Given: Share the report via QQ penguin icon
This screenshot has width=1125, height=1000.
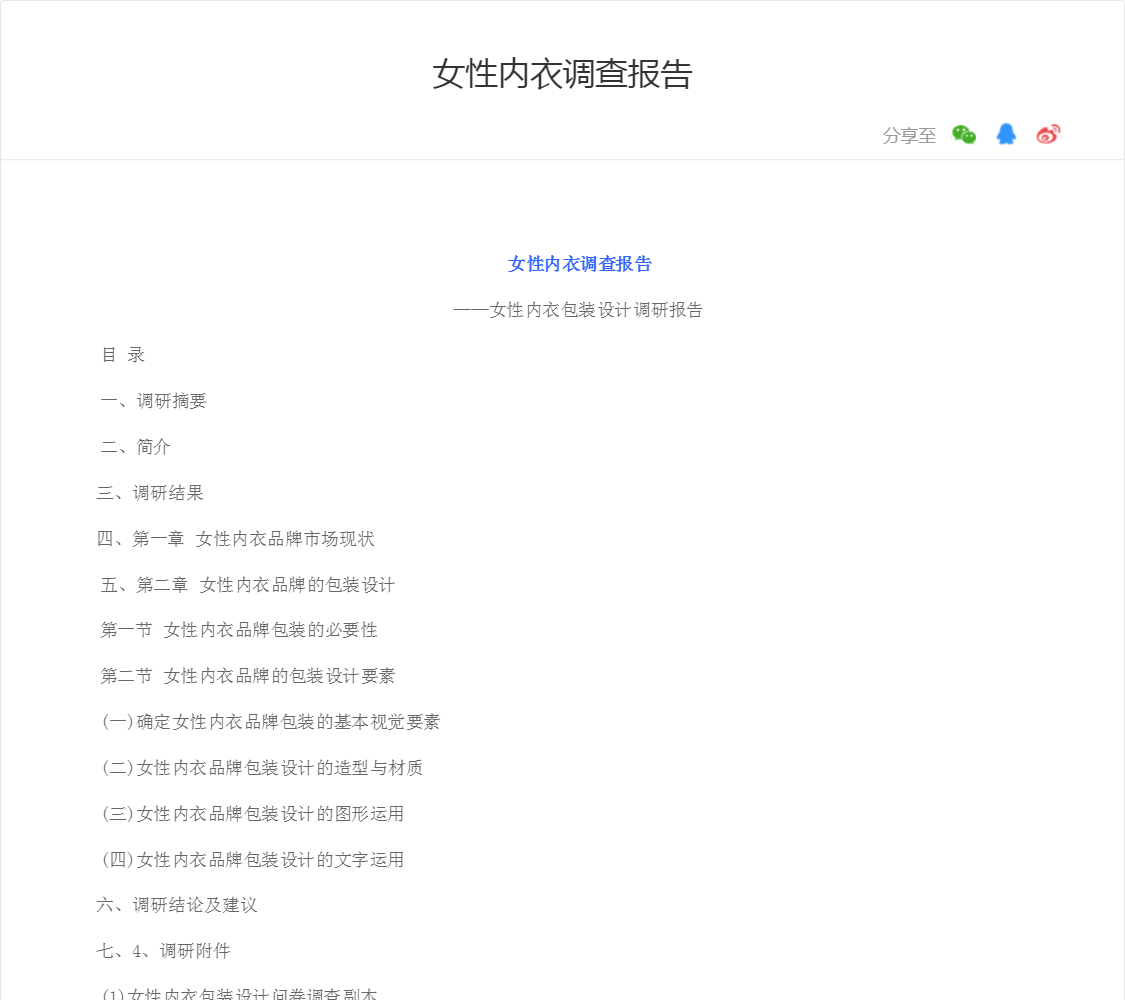Looking at the screenshot, I should pyautogui.click(x=1006, y=134).
